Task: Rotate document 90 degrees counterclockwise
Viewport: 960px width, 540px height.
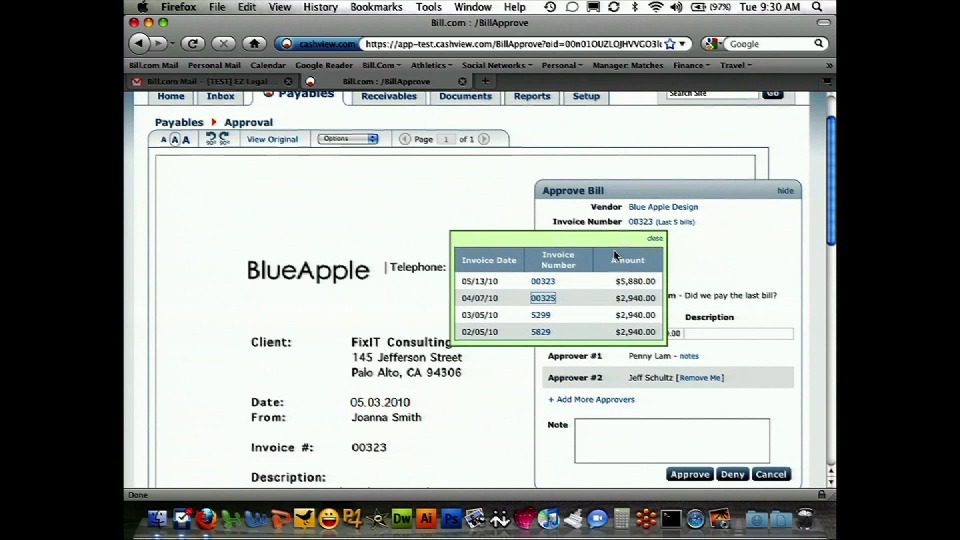Action: [211, 139]
